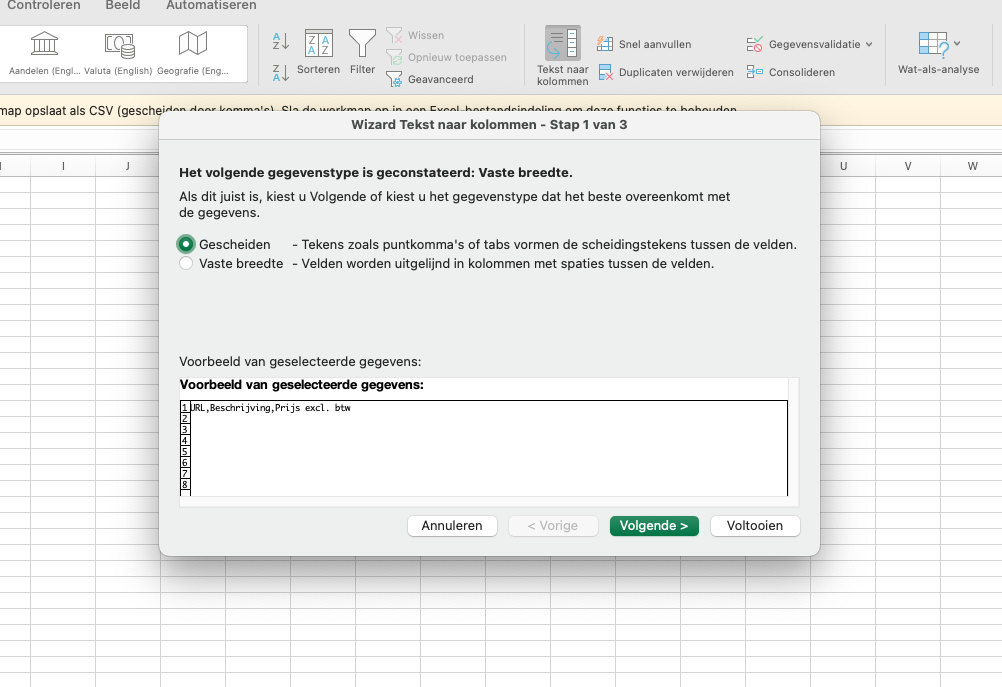
Task: Open Wat-als-analyse
Action: (938, 54)
